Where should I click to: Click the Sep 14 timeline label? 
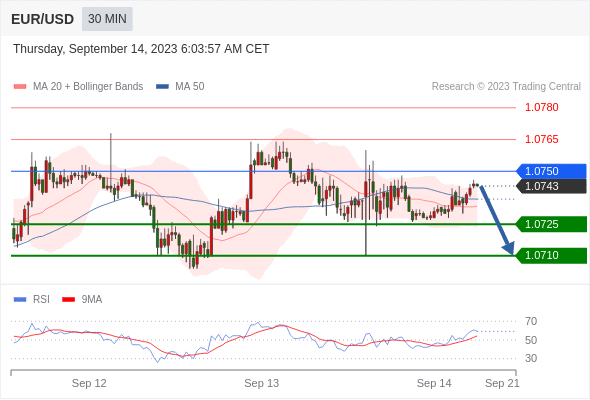point(434,383)
